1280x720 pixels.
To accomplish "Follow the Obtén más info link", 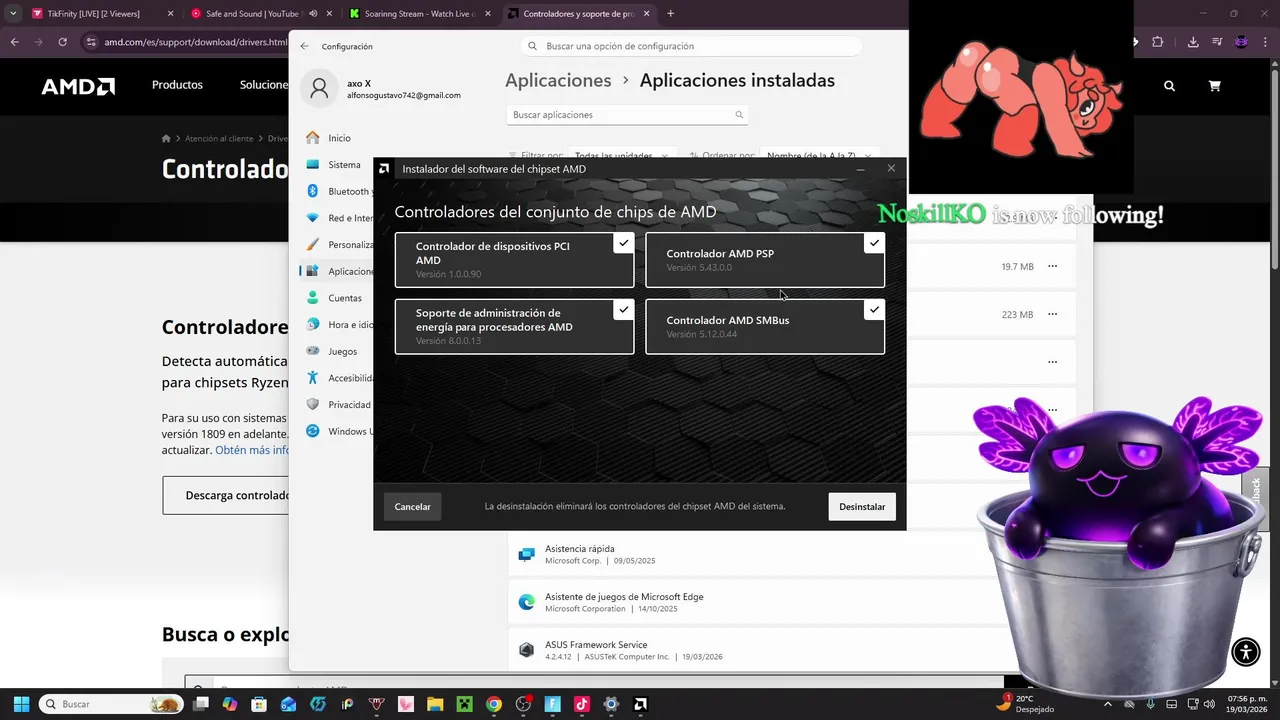I will click(252, 450).
